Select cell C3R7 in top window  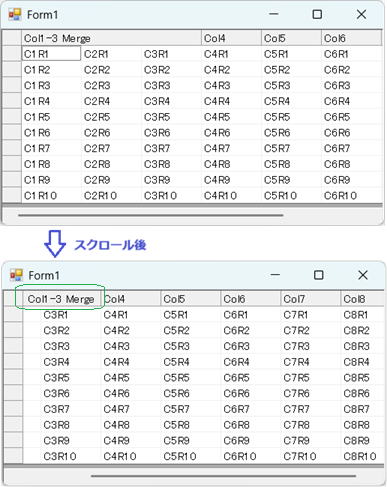tap(171, 148)
